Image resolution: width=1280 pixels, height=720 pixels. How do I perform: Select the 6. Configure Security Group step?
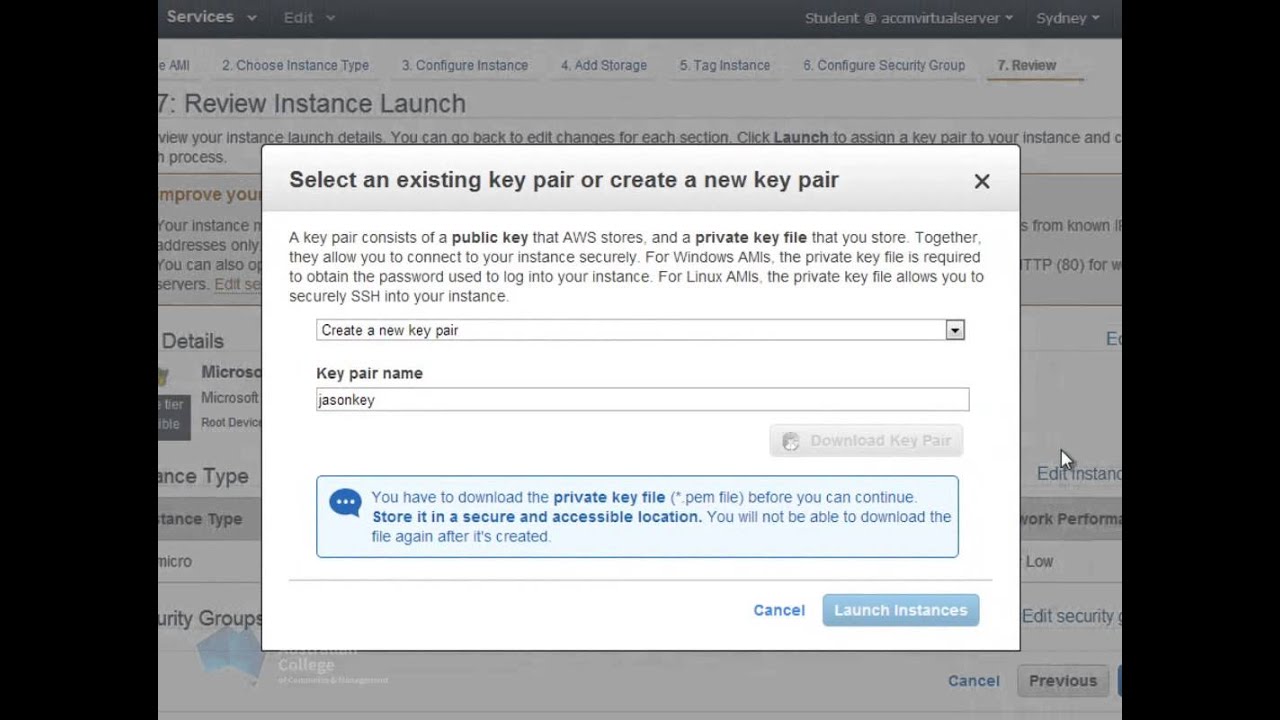coord(884,65)
